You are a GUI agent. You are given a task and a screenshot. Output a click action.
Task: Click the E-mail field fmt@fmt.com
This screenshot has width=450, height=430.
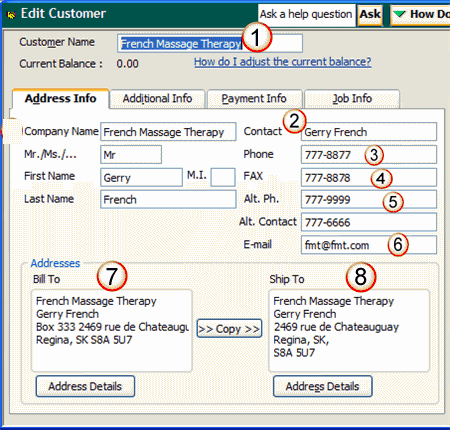click(x=369, y=245)
